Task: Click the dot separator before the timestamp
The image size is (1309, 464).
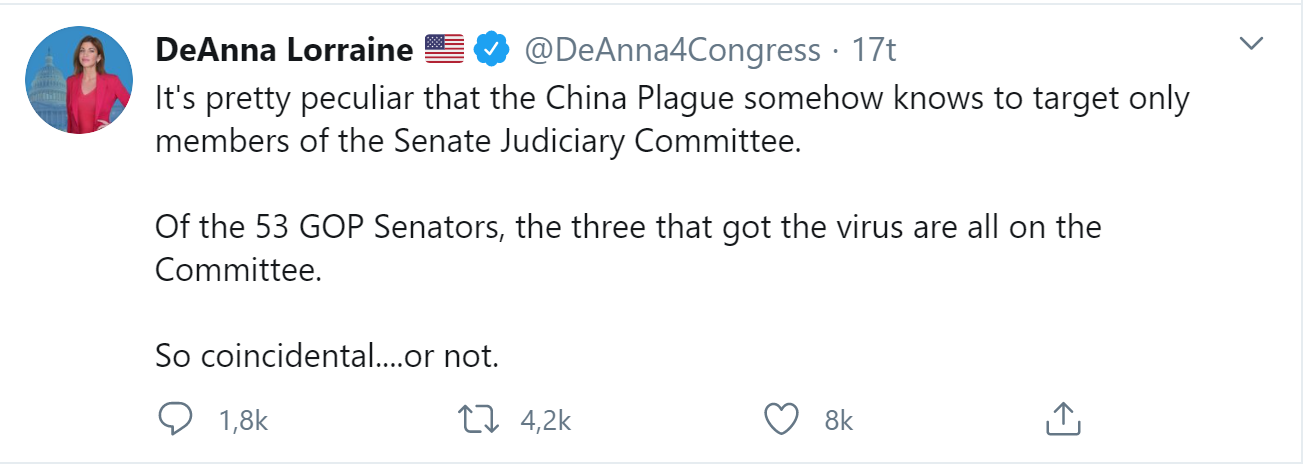Action: point(835,50)
